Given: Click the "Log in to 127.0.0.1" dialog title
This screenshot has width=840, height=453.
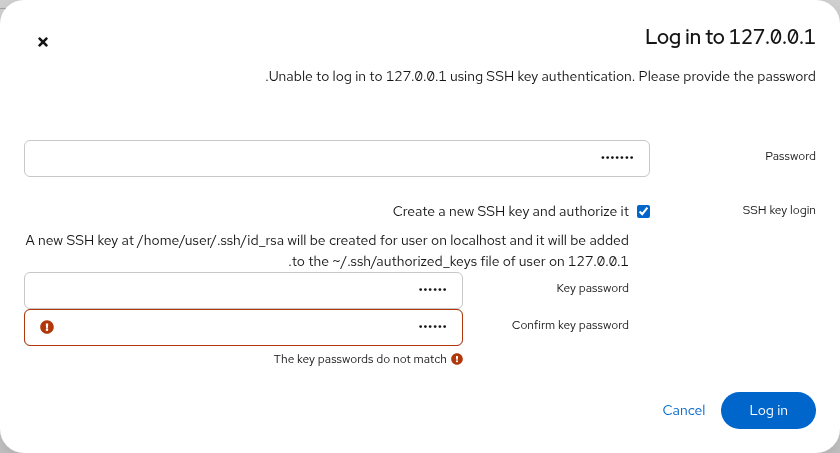Looking at the screenshot, I should click(x=730, y=37).
